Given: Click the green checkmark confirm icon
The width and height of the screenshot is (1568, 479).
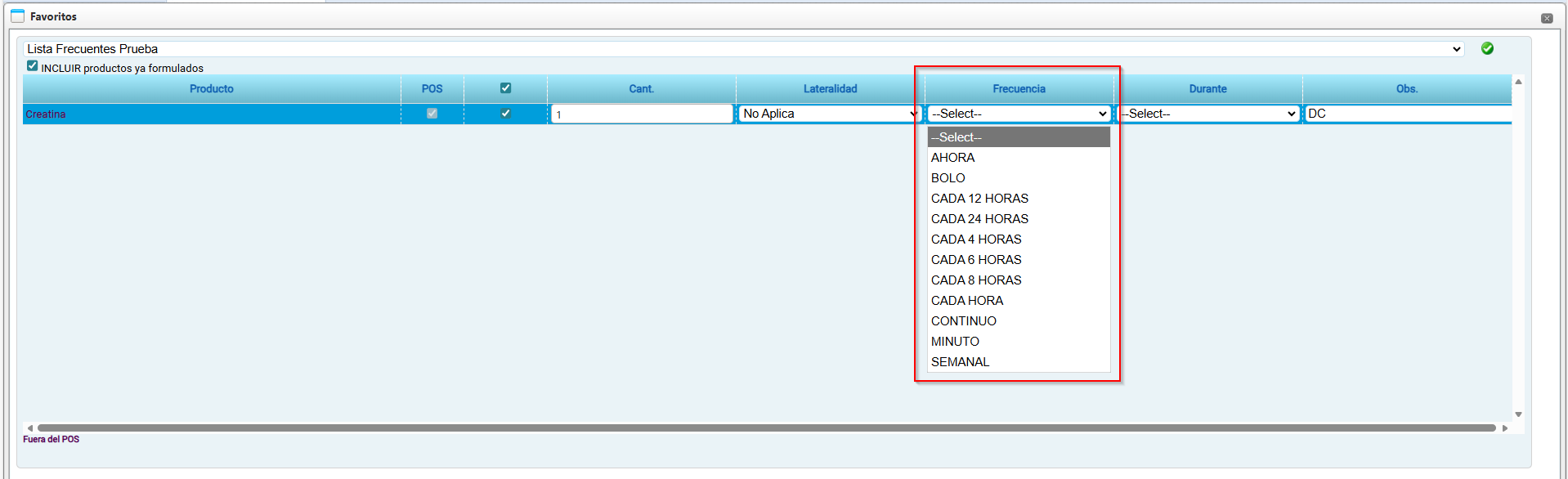Looking at the screenshot, I should tap(1487, 48).
